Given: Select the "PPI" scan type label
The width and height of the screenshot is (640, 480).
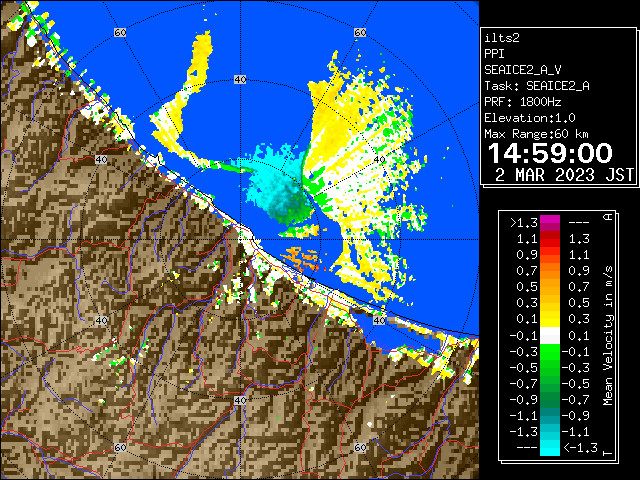Looking at the screenshot, I should (494, 54).
